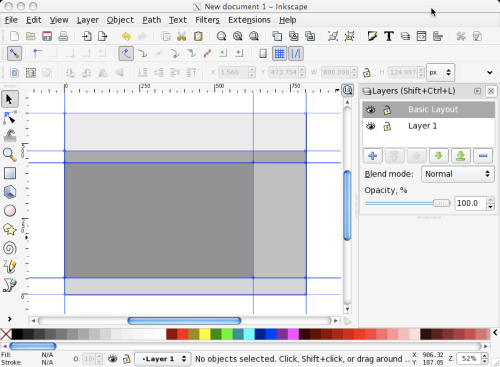Open the File menu
Screen dimensions: 500x367
pos(11,20)
